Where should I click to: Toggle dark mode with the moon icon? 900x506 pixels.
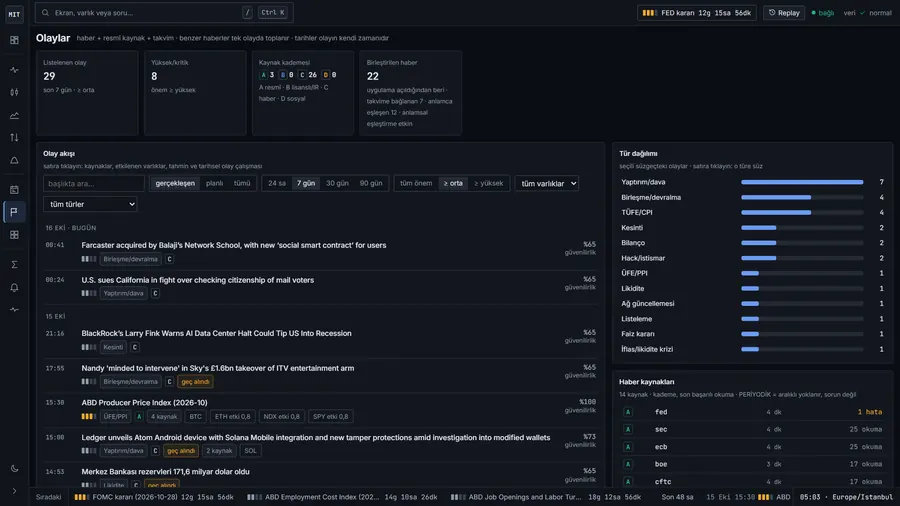point(14,469)
